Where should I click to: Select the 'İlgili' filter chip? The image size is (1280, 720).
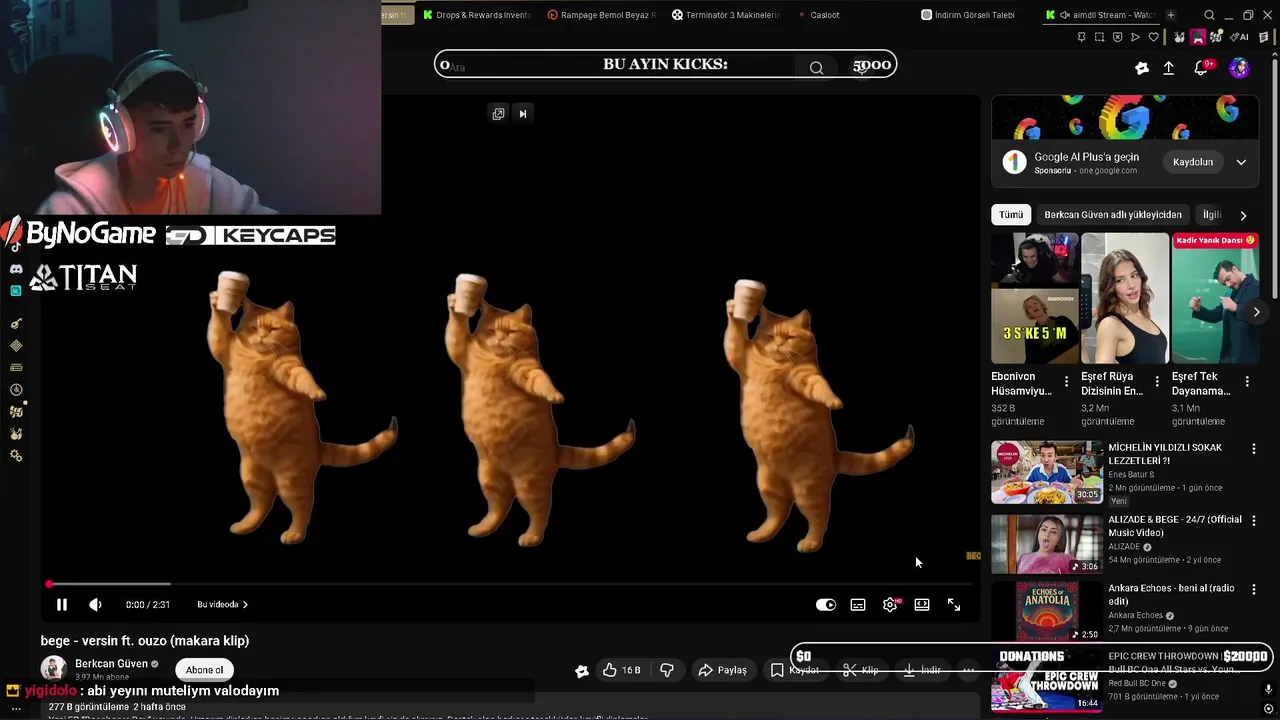point(1211,215)
